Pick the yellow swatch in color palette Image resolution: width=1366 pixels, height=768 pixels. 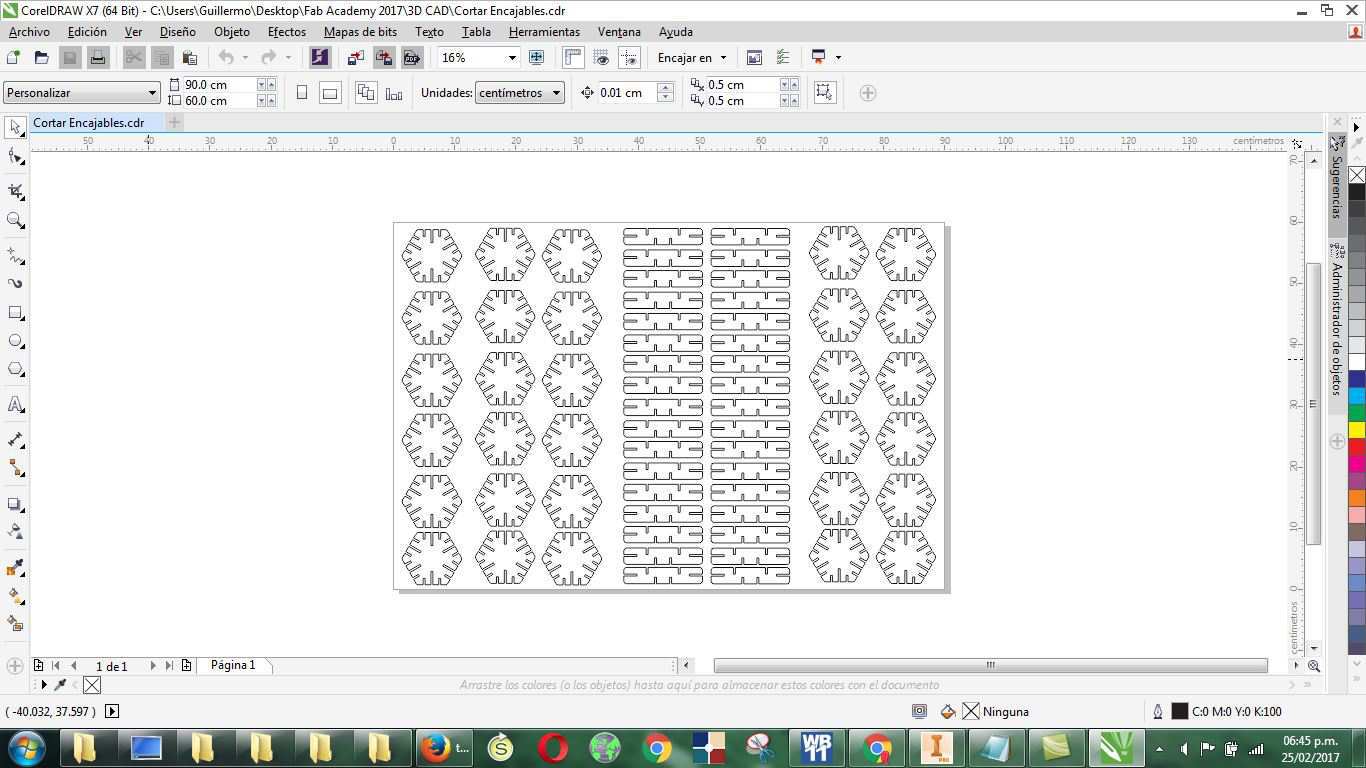pyautogui.click(x=1357, y=430)
